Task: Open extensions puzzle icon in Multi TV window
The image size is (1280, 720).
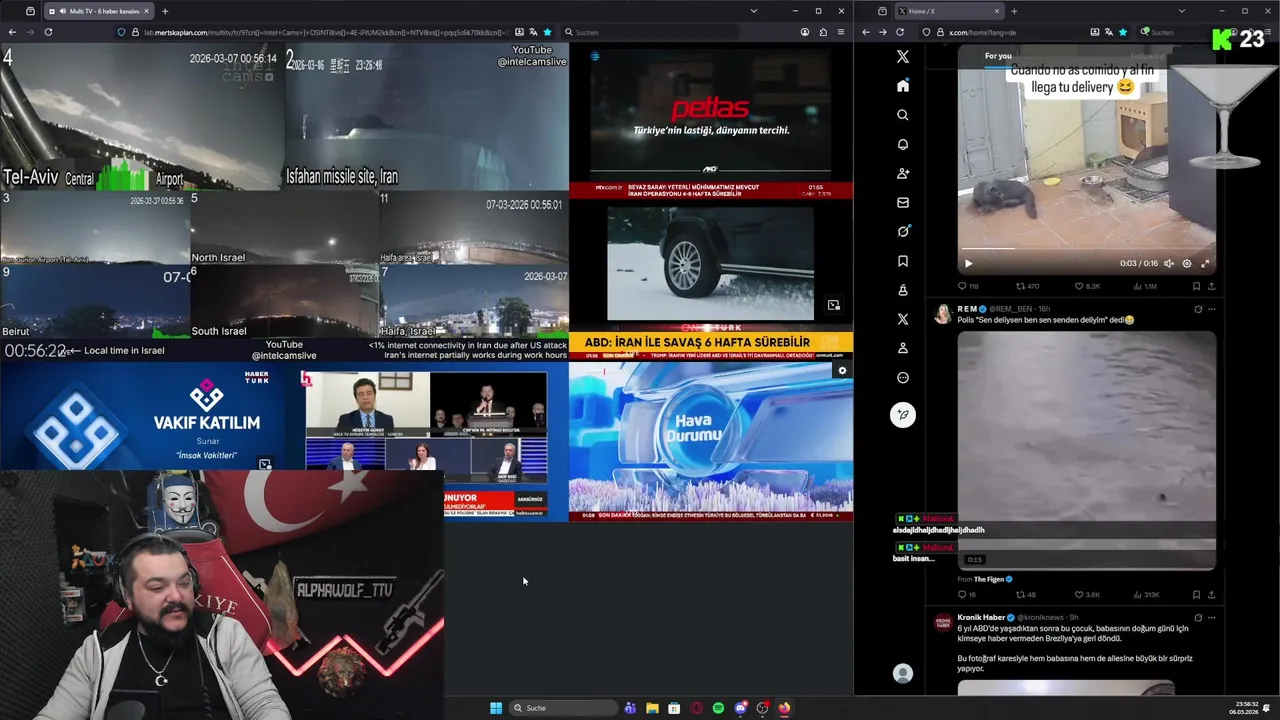Action: [823, 32]
